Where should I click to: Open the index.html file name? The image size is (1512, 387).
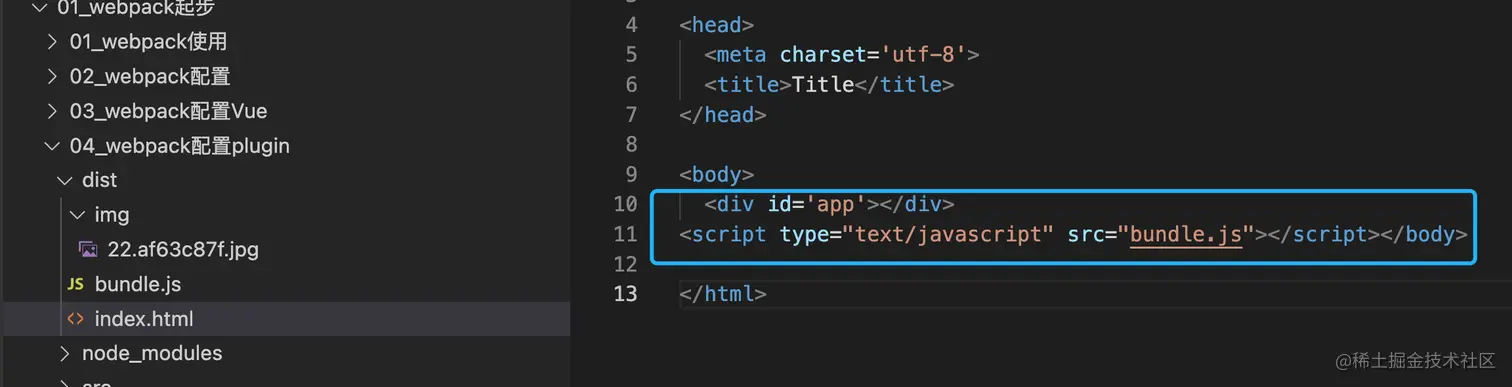pyautogui.click(x=144, y=319)
